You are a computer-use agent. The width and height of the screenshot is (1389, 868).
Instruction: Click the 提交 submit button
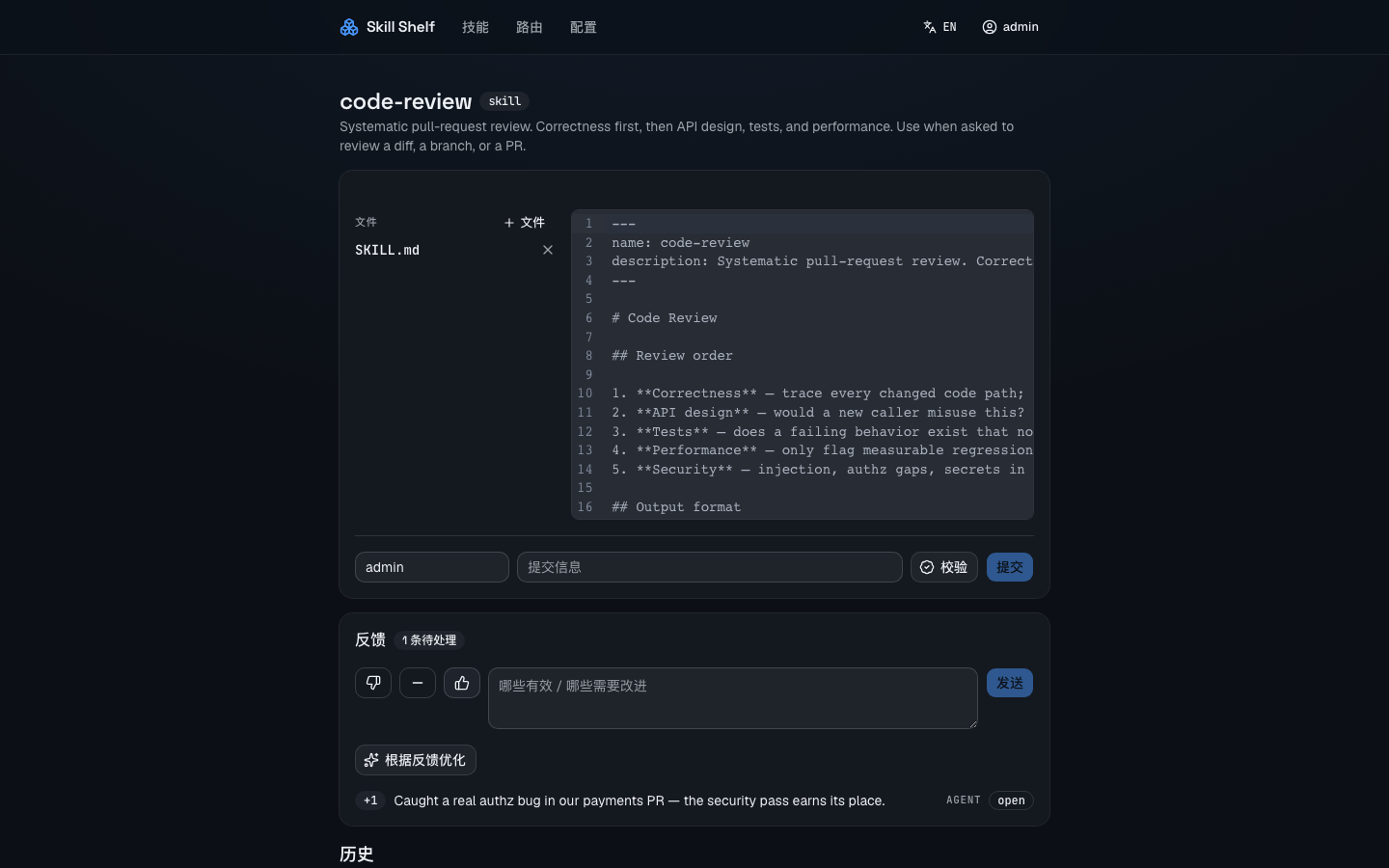point(1010,567)
